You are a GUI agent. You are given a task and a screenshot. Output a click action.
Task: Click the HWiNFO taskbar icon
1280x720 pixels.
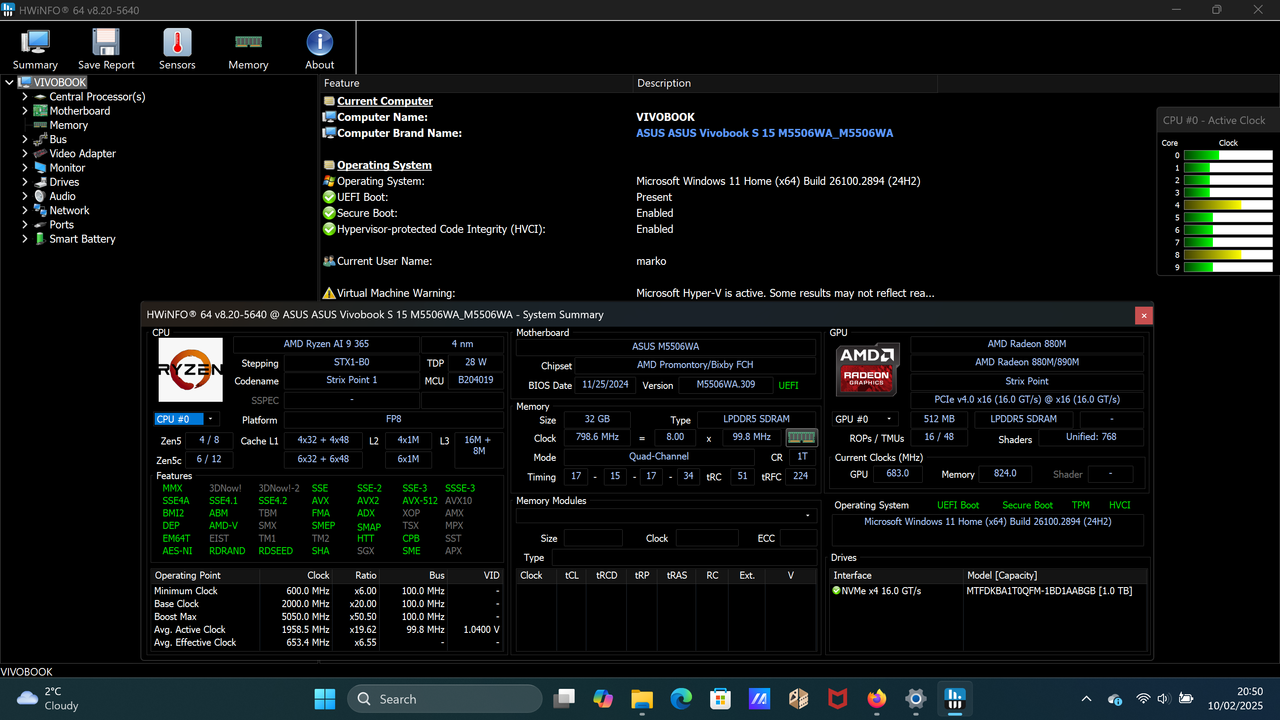954,698
